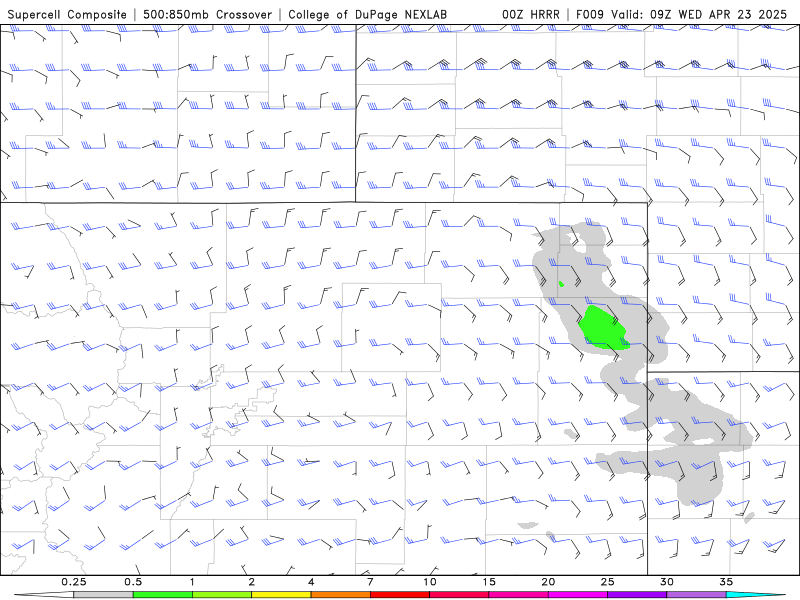Click the '20' colorbar value label
The width and height of the screenshot is (800, 600).
coord(548,582)
